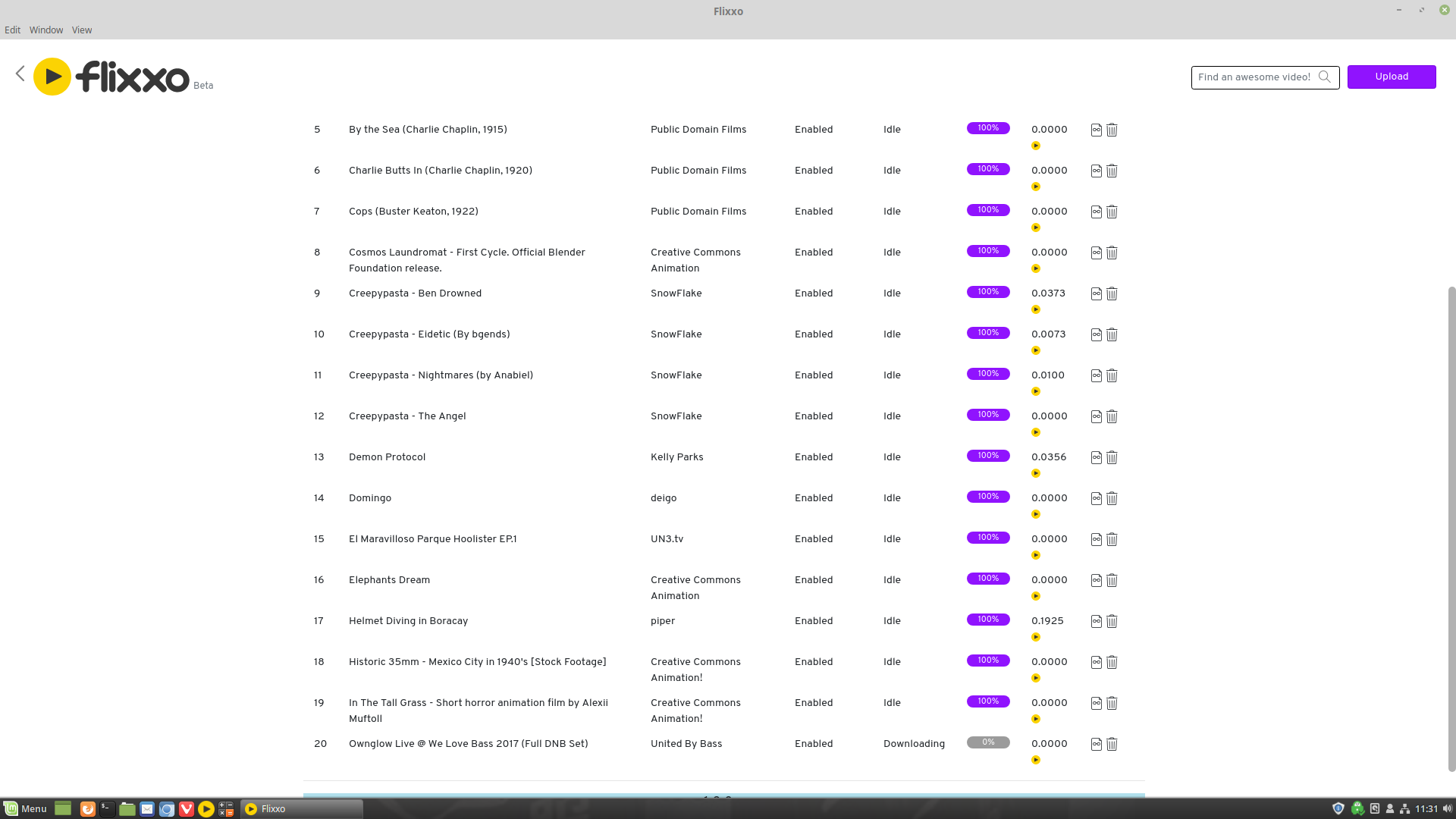Delete Cops (Buster Keaton, 1922)

point(1112,212)
